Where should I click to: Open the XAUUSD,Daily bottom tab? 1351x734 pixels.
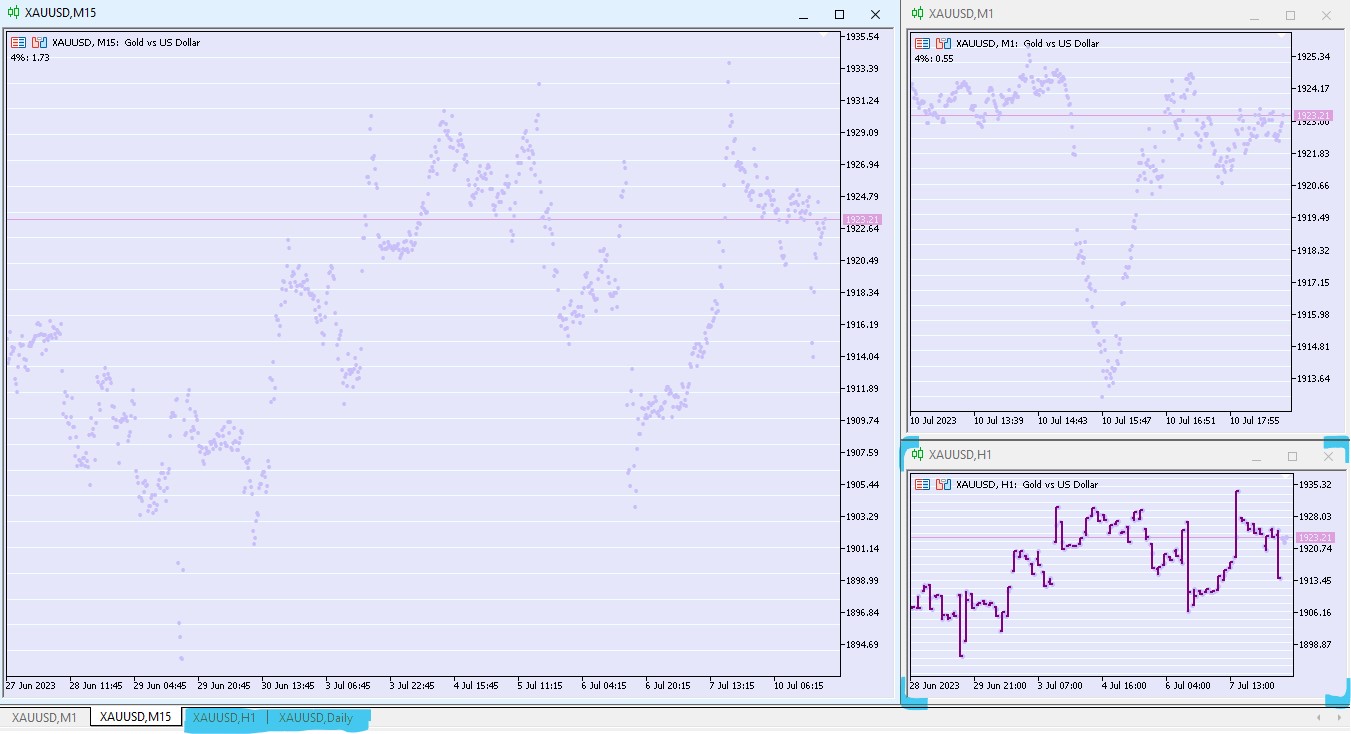click(x=316, y=717)
